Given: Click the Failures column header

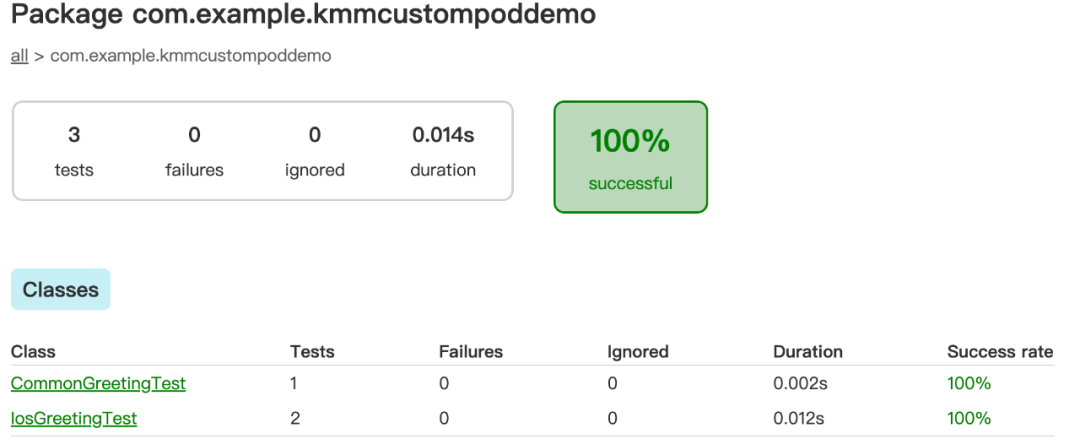Looking at the screenshot, I should (x=471, y=351).
